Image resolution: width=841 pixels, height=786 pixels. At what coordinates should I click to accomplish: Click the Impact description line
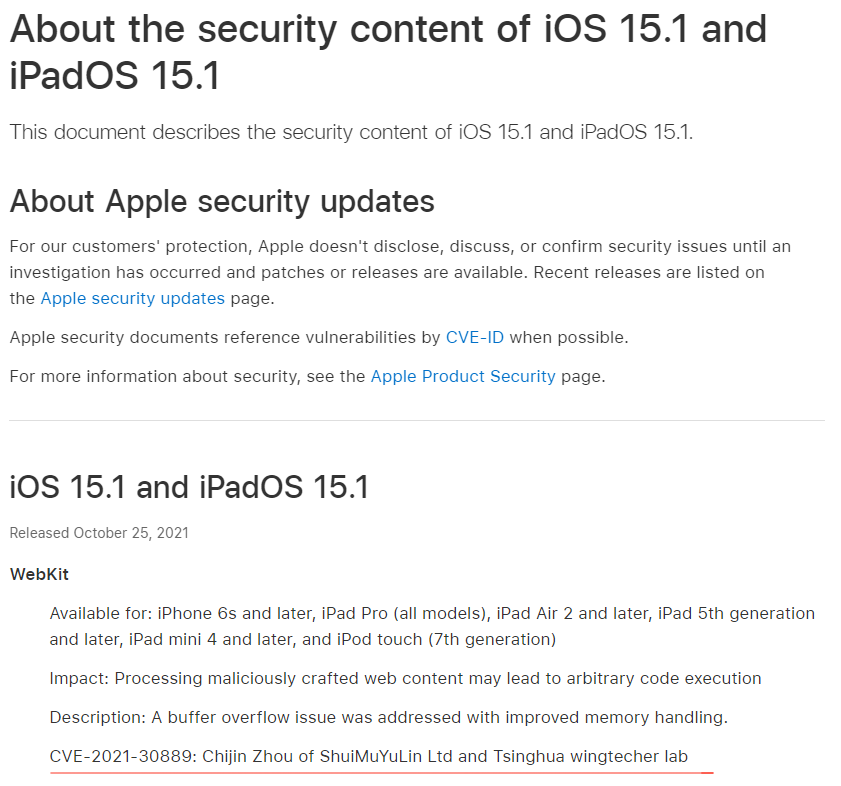405,679
